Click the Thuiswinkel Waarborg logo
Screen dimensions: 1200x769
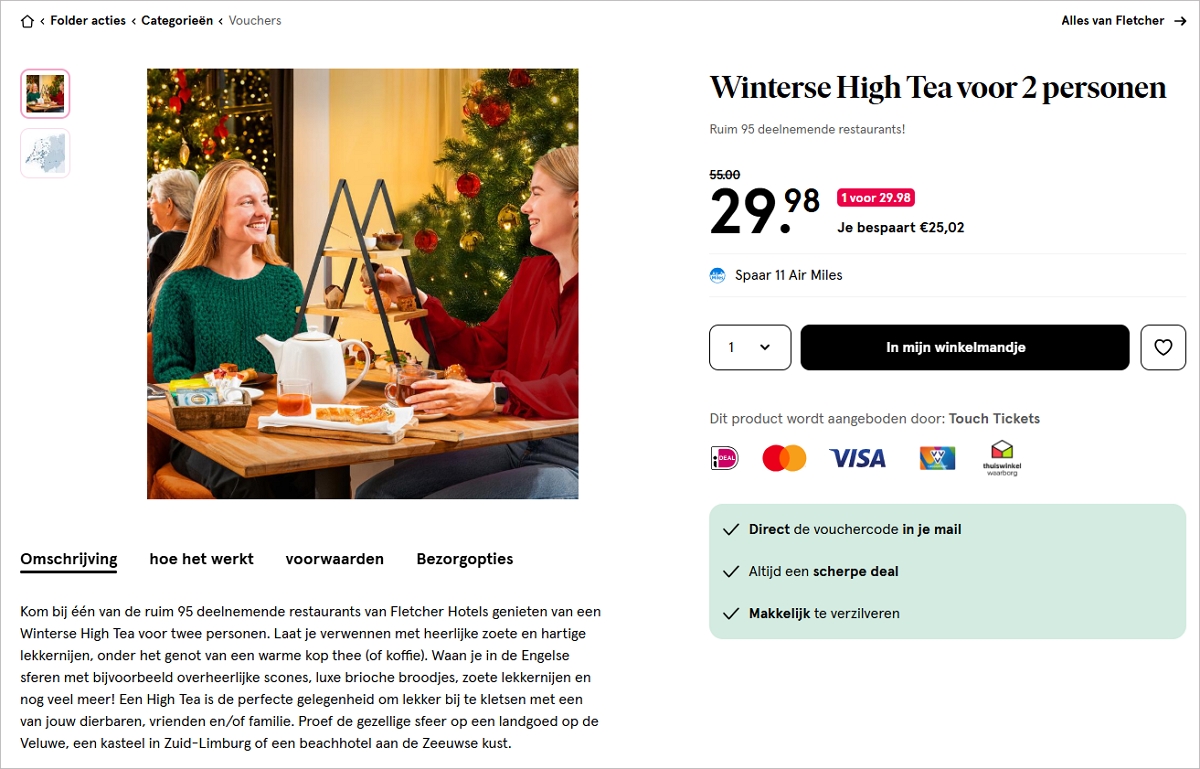[1002, 458]
